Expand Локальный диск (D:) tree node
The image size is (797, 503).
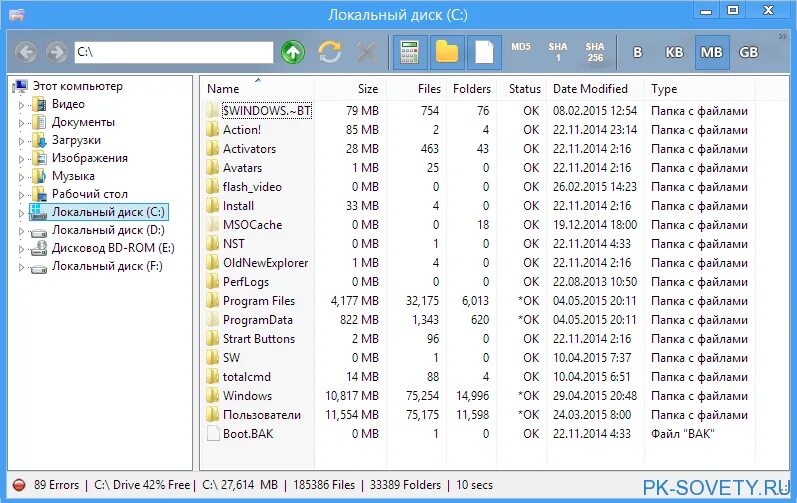click(21, 231)
